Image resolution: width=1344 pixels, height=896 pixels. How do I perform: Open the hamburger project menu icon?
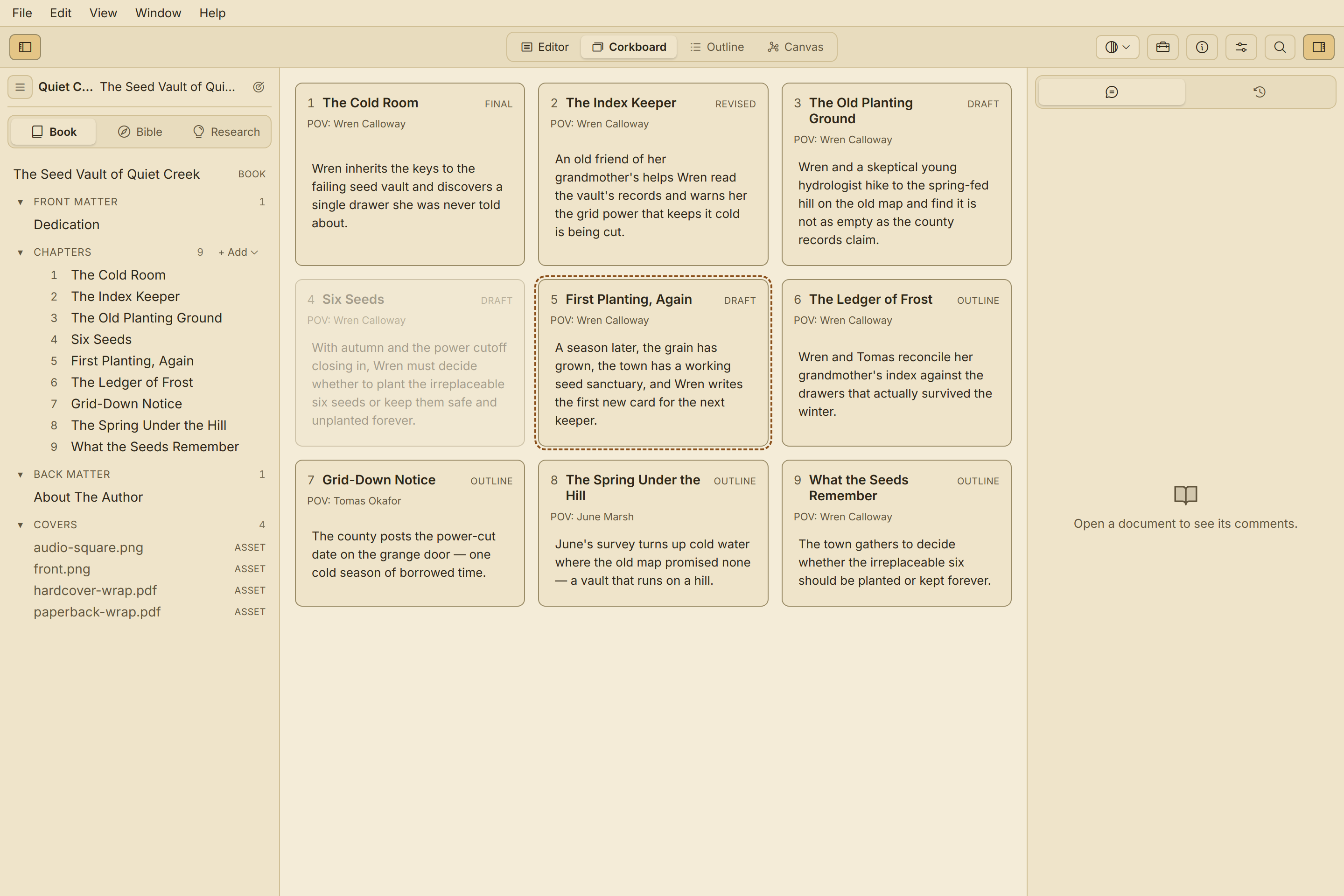coord(20,87)
